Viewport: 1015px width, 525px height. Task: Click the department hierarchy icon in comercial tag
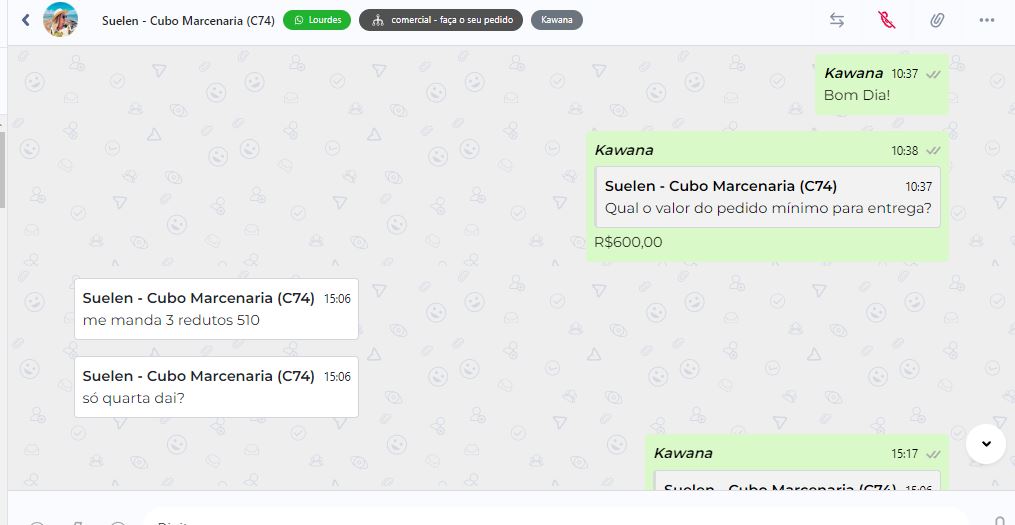coord(377,20)
